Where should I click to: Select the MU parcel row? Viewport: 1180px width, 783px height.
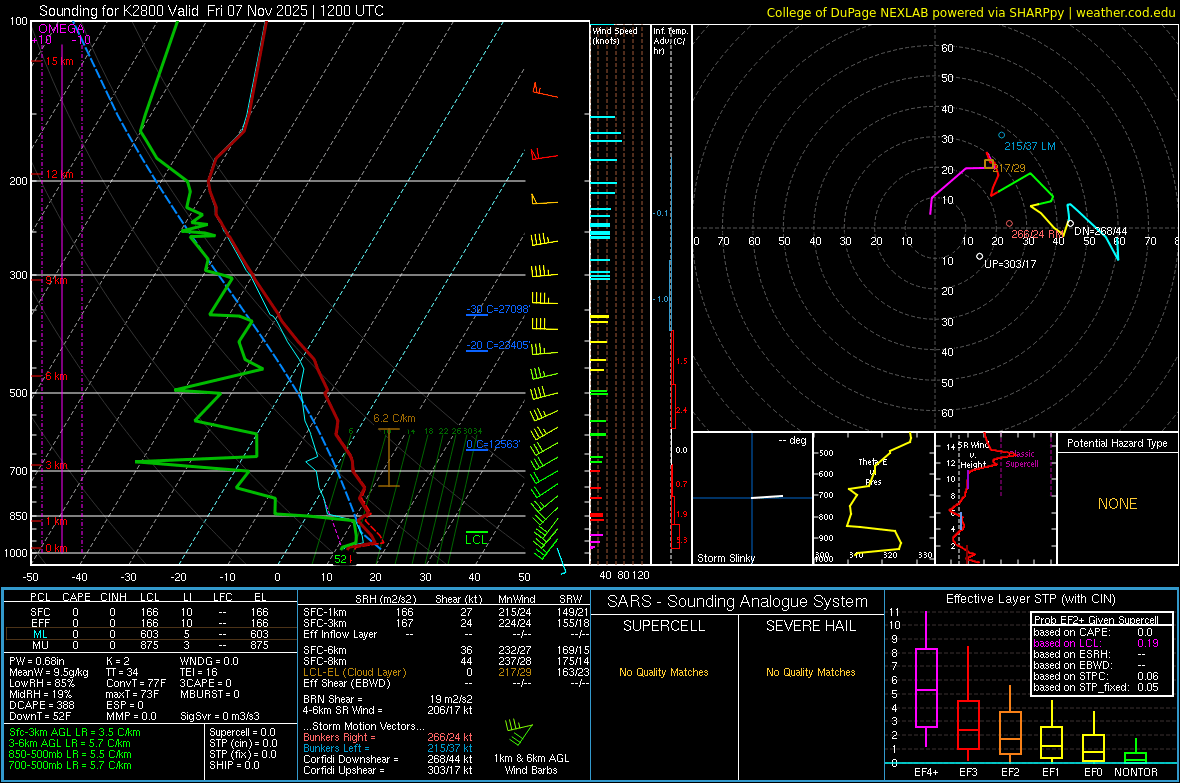click(150, 644)
